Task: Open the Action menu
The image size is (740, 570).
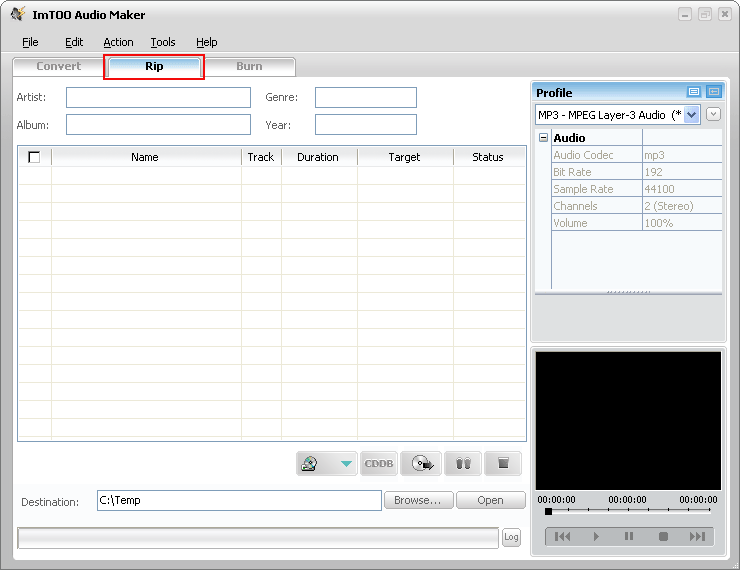Action: click(118, 42)
